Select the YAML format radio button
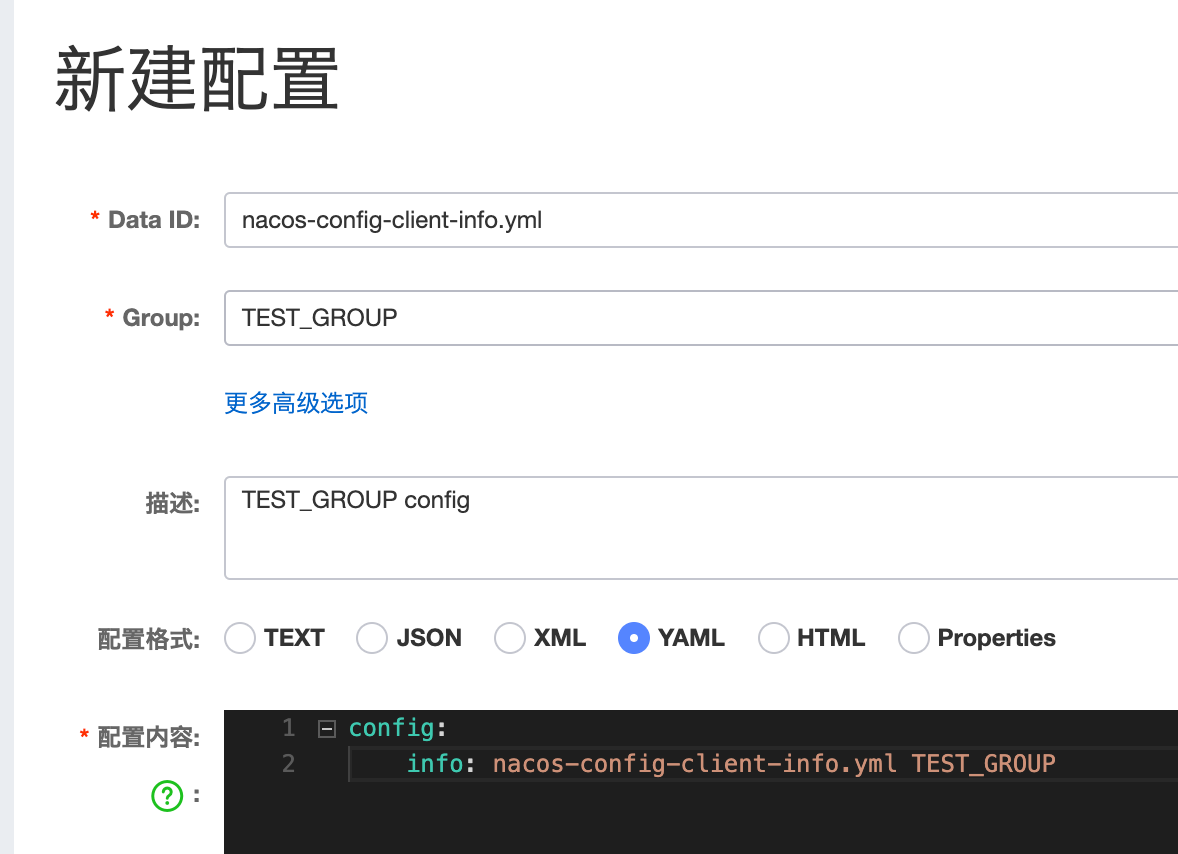Viewport: 1178px width, 854px height. pyautogui.click(x=633, y=638)
